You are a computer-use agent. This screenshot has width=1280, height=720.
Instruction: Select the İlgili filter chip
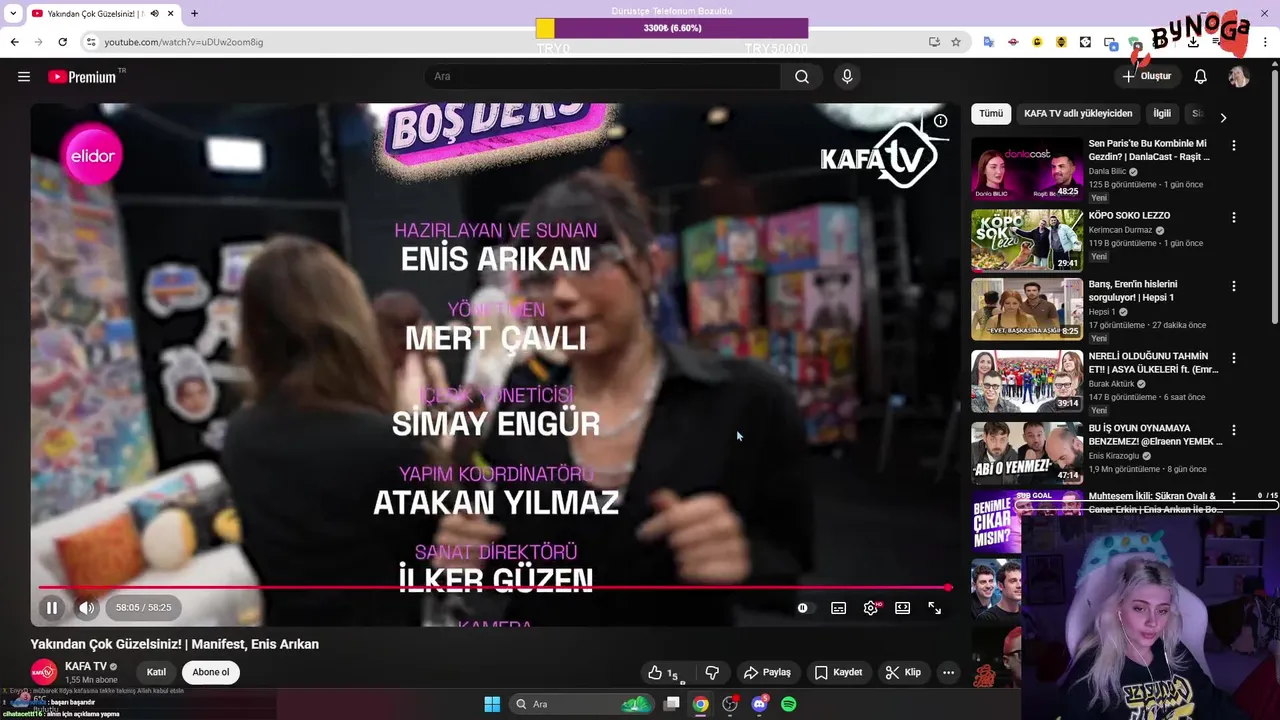pos(1162,114)
